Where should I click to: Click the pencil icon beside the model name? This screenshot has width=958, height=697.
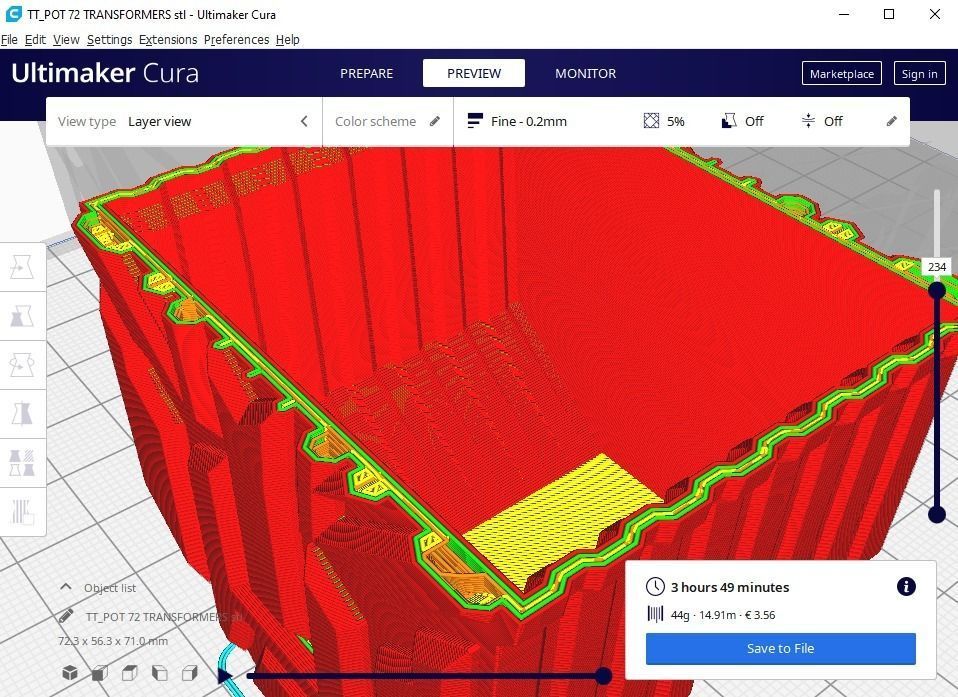point(66,616)
